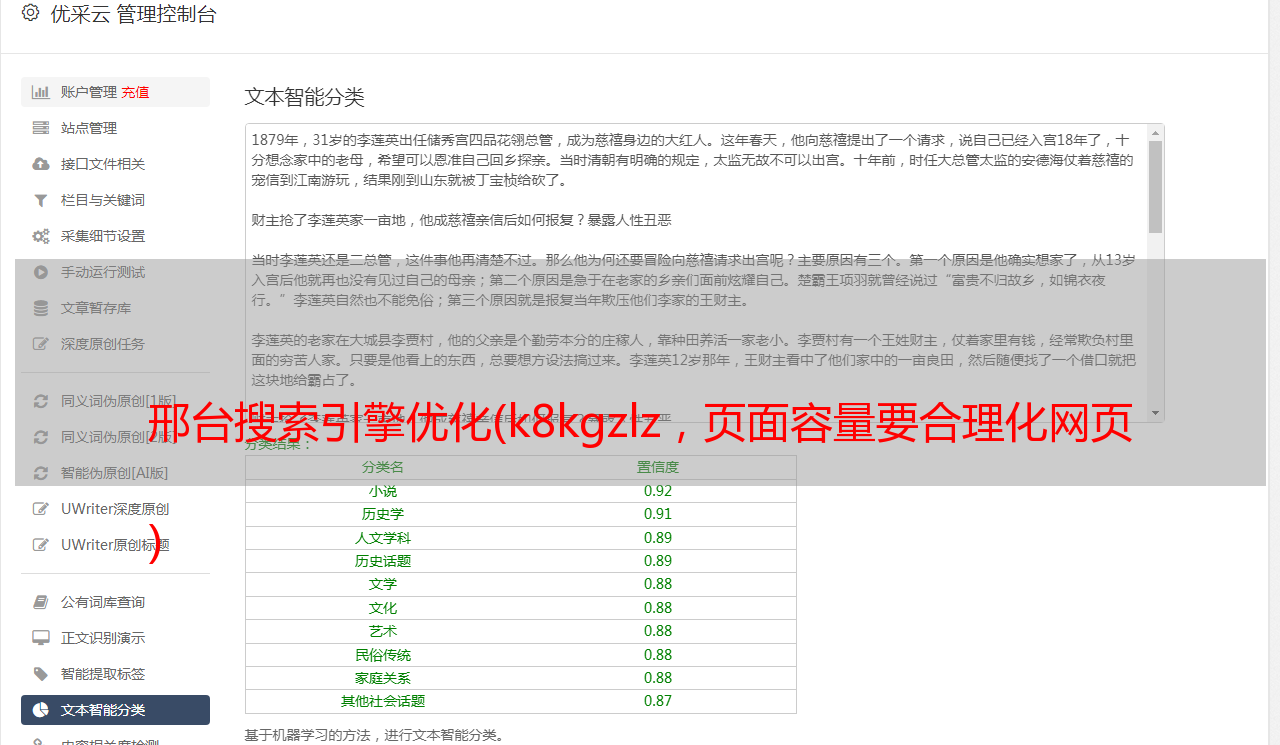The width and height of the screenshot is (1280, 745).
Task: Select the 文化 category cell
Action: [x=383, y=608]
